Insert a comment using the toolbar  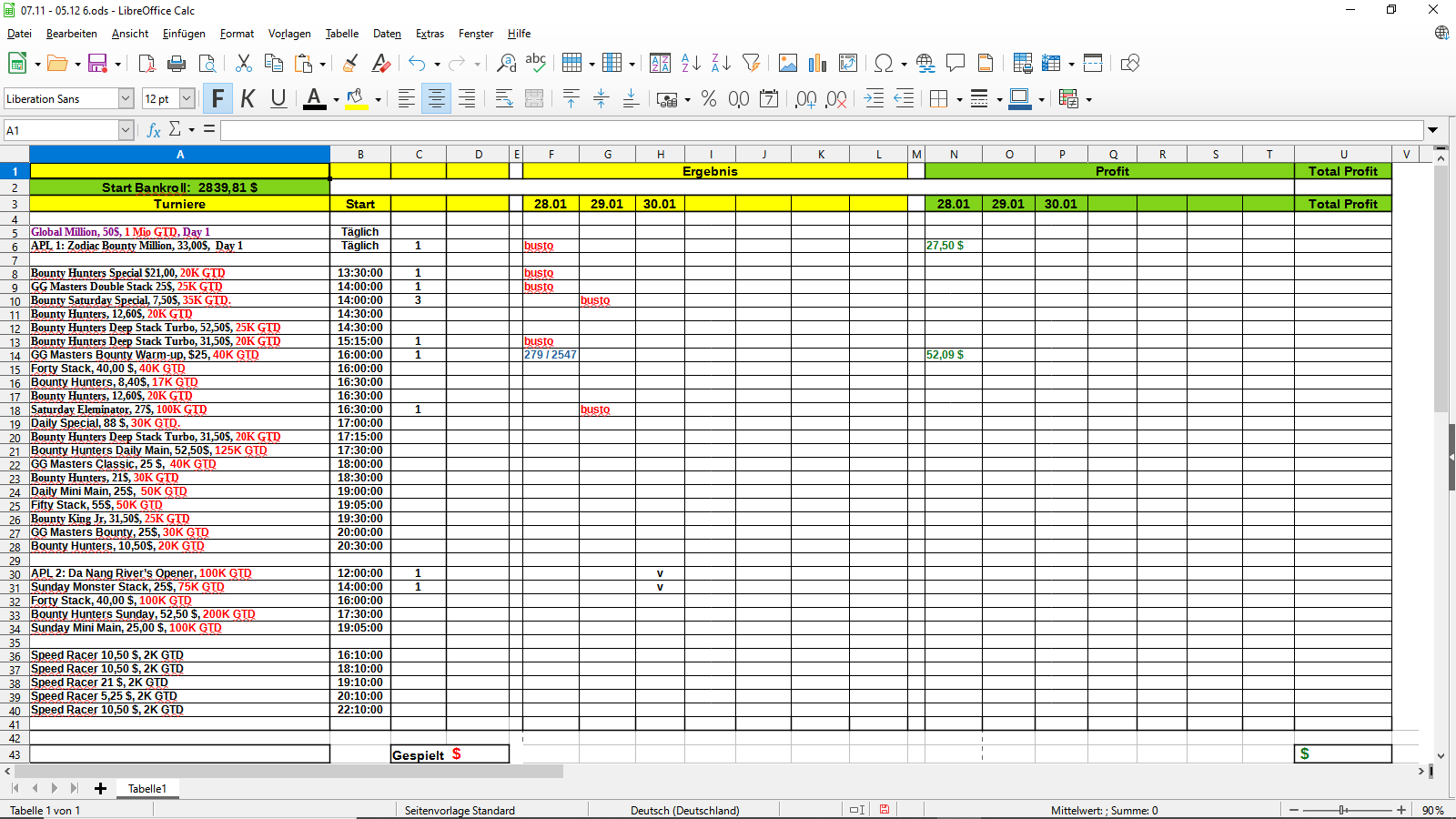coord(955,63)
